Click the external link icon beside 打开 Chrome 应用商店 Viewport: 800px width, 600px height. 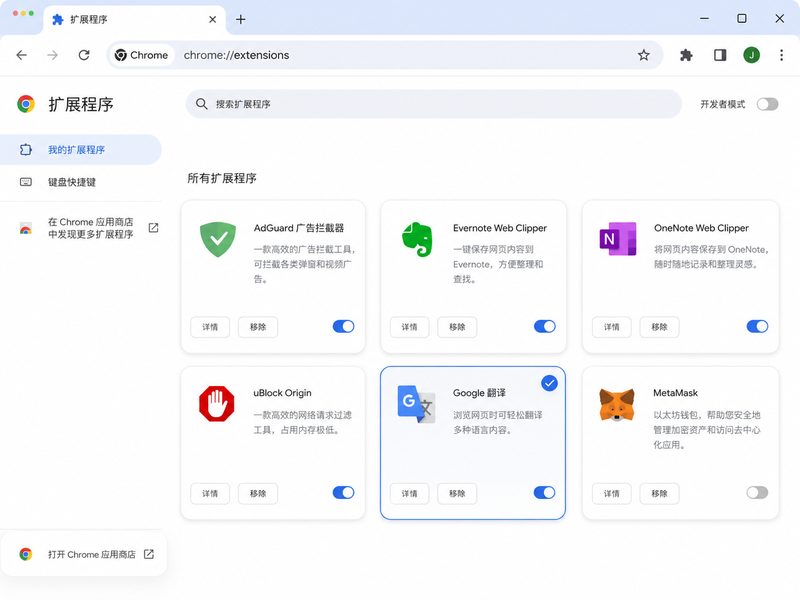[149, 554]
